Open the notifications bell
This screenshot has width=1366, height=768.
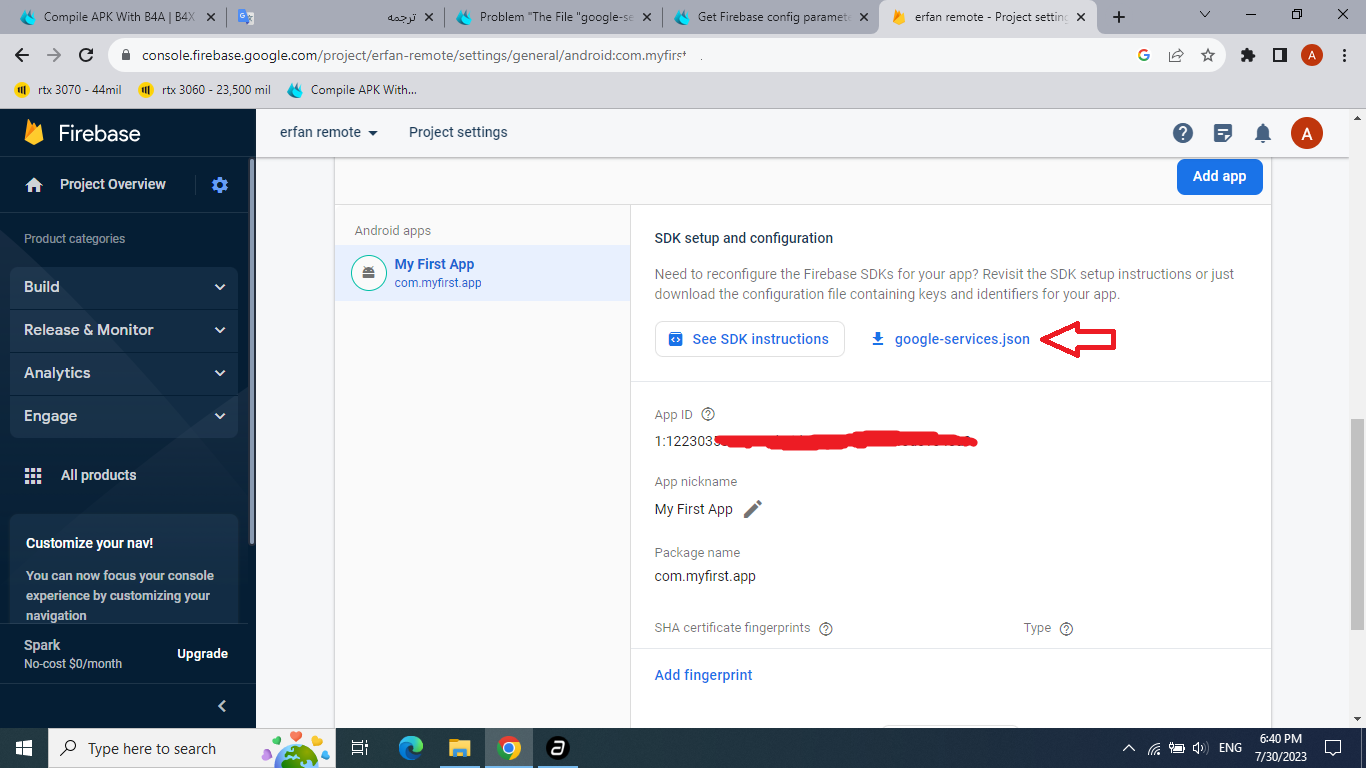coord(1263,133)
